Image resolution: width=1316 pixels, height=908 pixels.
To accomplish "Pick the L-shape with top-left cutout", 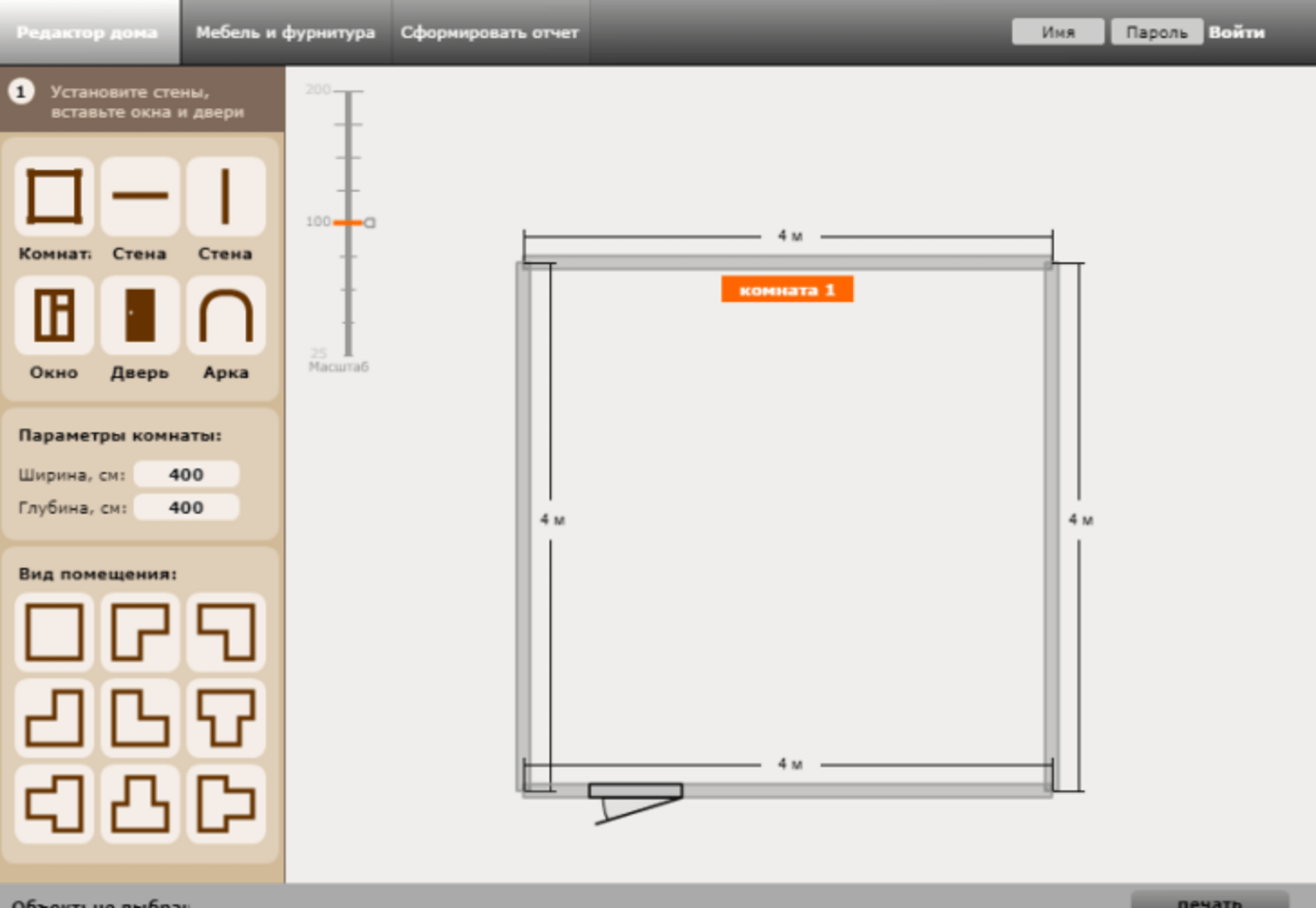I will click(x=55, y=718).
